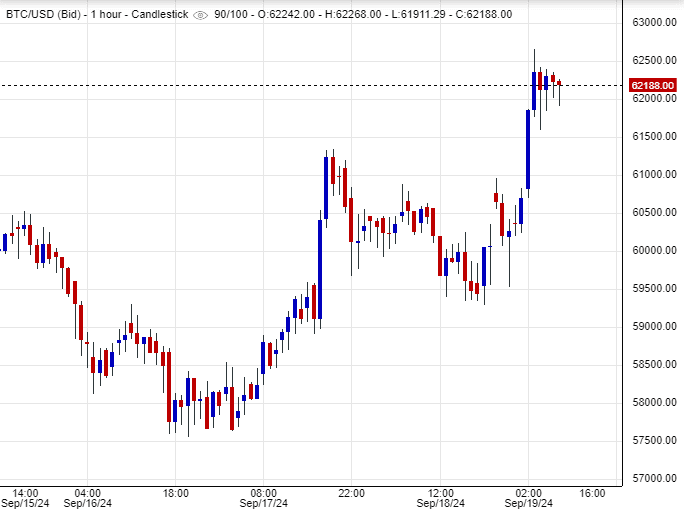The image size is (684, 510).
Task: Click the red 62188.00 current price tag
Action: tap(652, 86)
